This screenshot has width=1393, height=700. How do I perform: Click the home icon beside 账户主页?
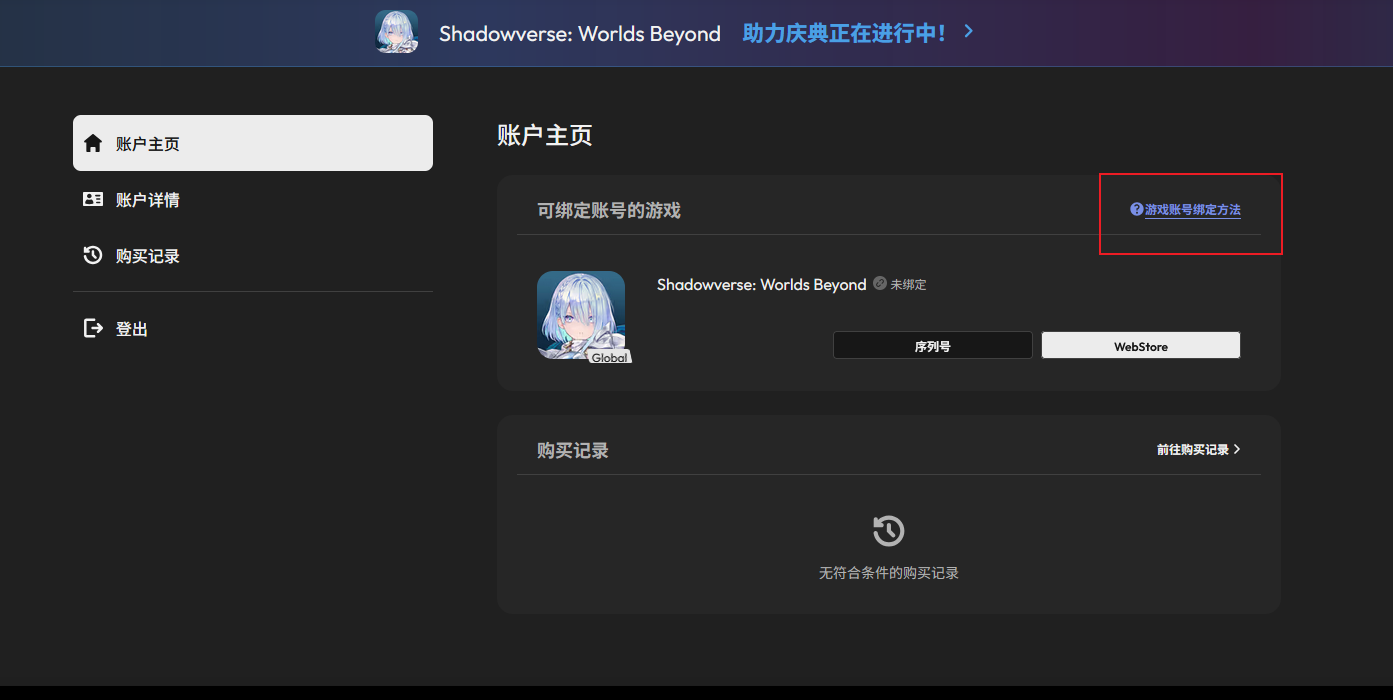pos(93,143)
